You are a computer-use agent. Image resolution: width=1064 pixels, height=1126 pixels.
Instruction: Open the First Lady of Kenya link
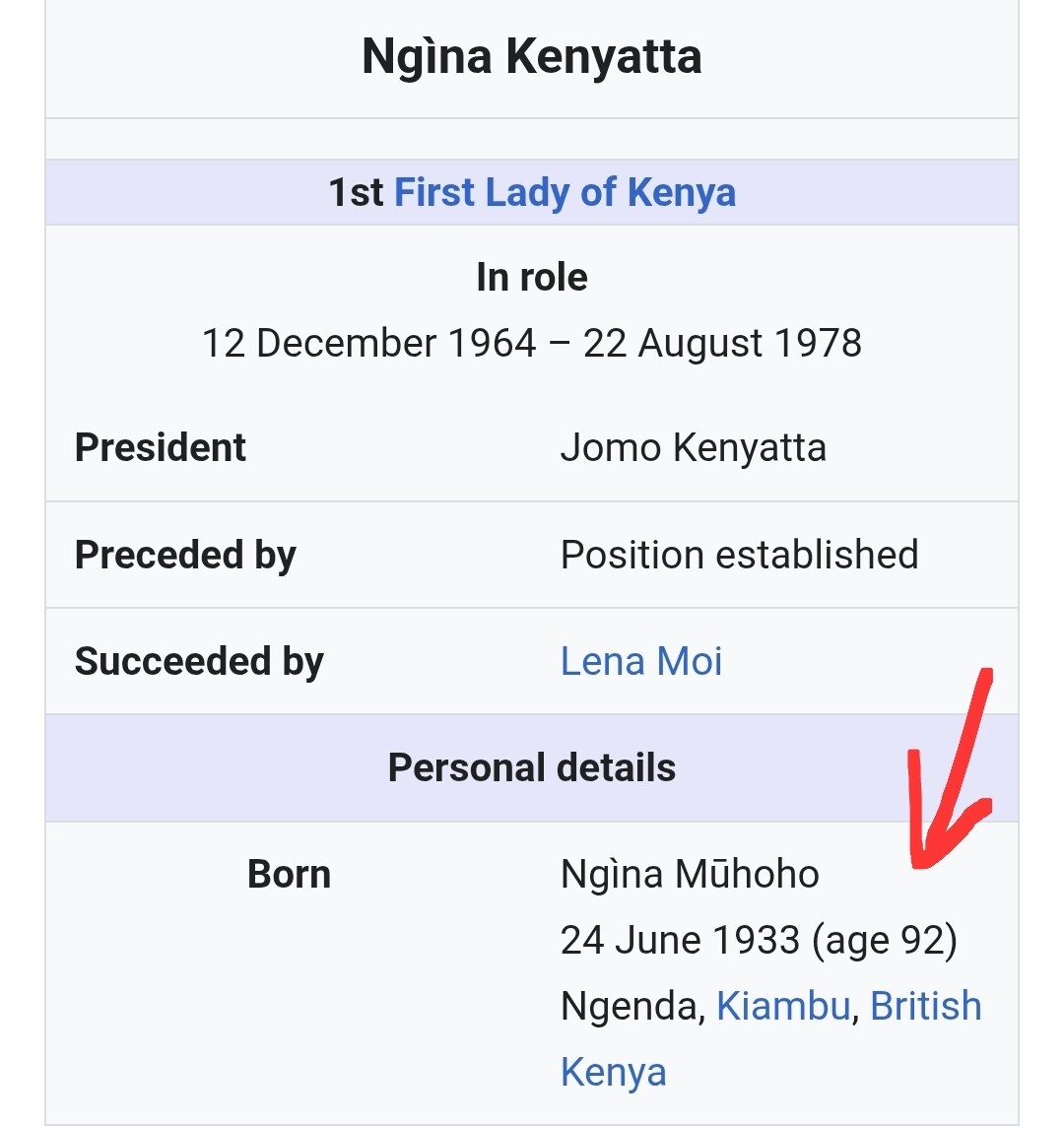coord(565,192)
